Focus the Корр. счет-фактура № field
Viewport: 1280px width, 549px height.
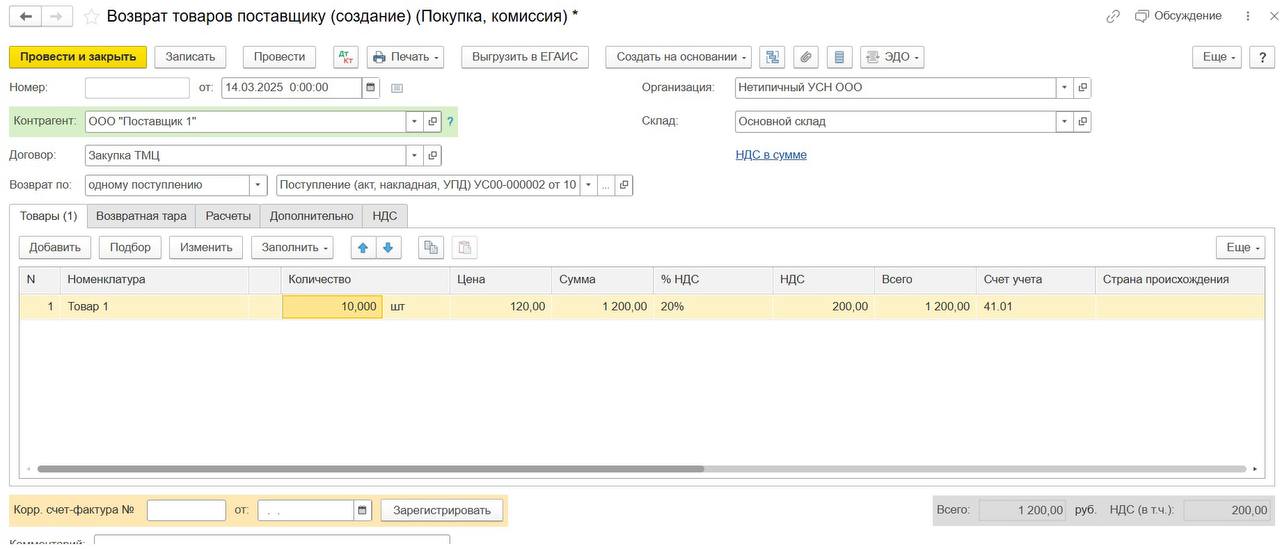[x=186, y=511]
